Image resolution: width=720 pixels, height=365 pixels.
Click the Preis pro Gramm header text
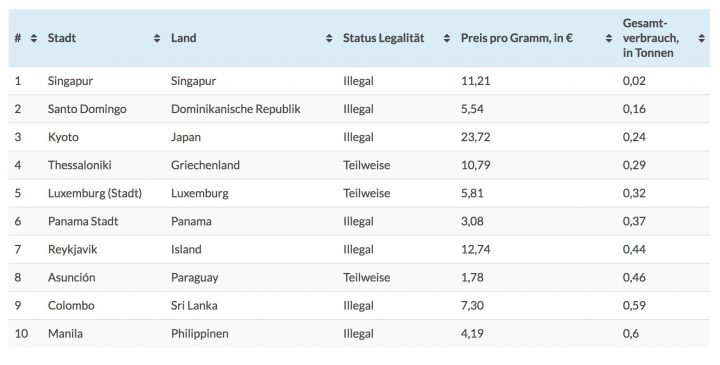(x=517, y=38)
